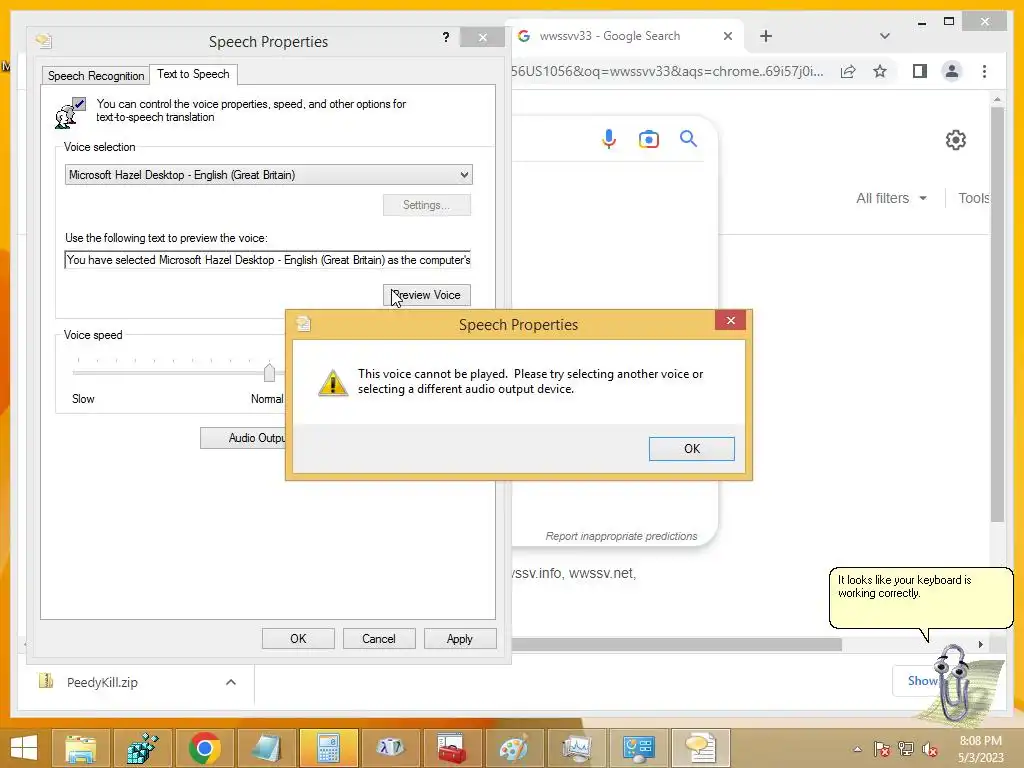Click the voice preview text field

268,260
